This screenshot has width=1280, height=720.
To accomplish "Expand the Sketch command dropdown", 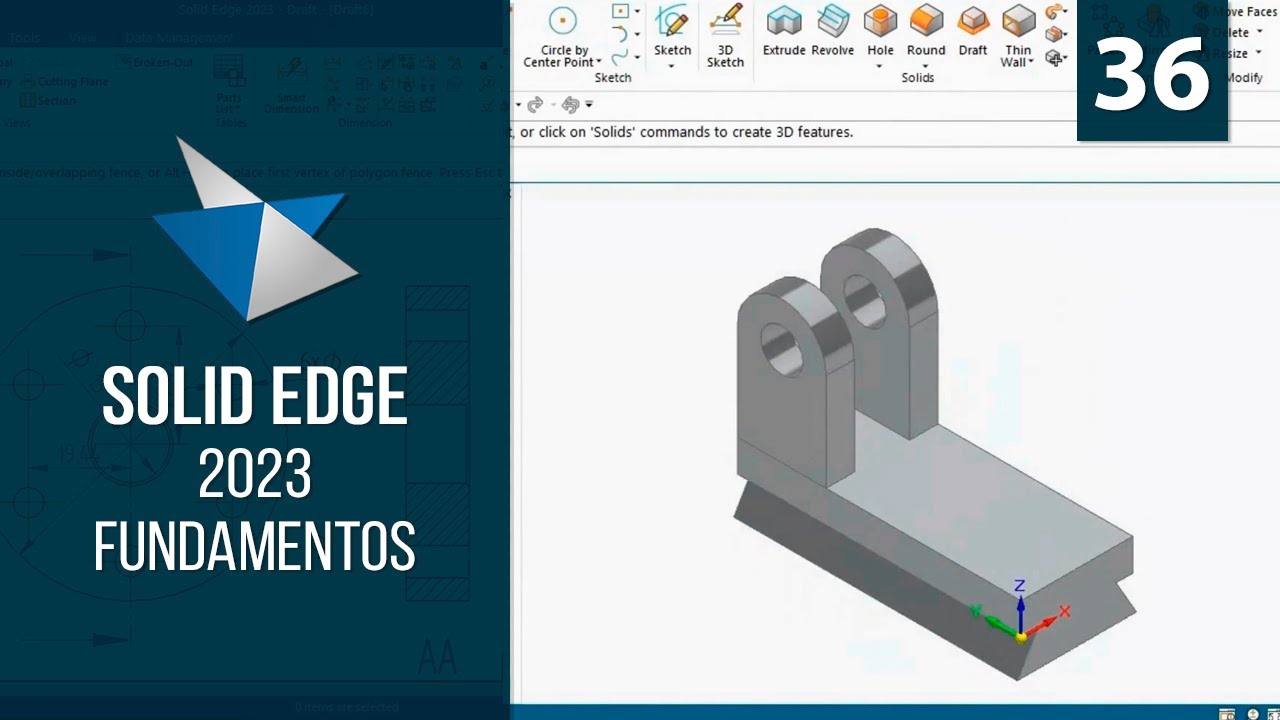I will 672,66.
